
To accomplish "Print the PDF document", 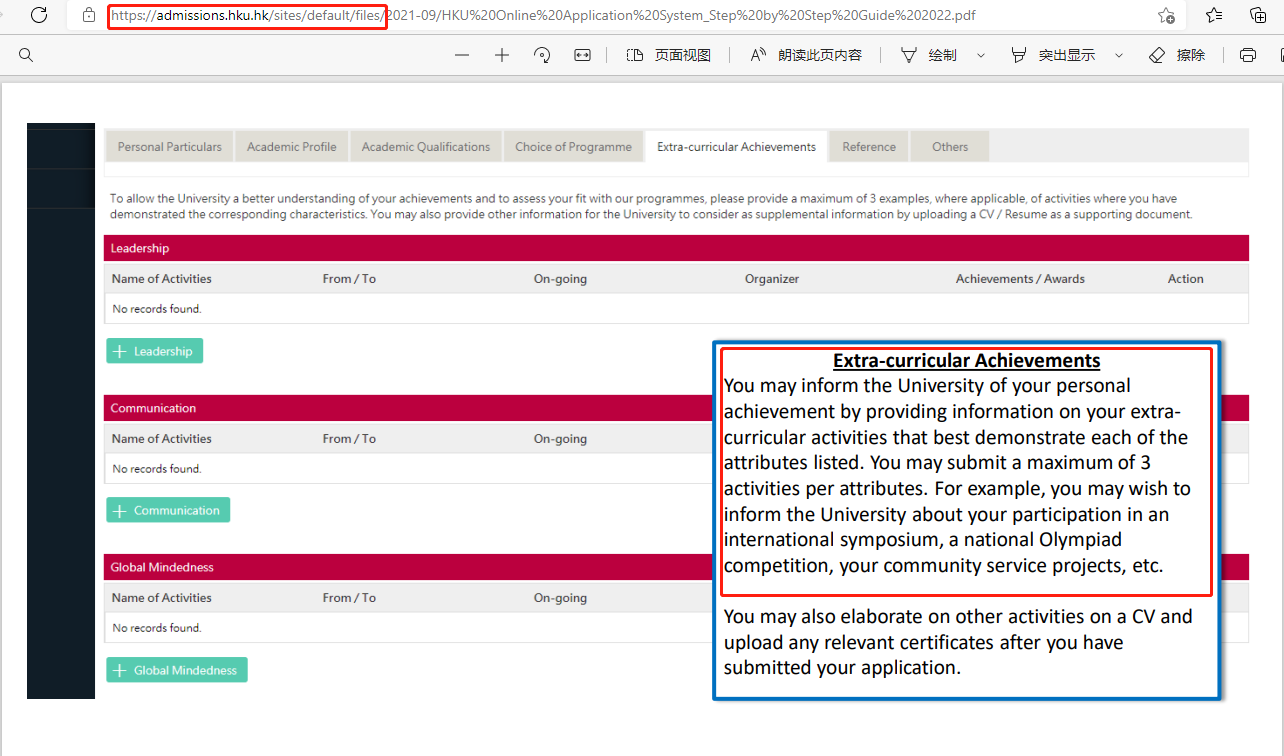I will coord(1247,55).
